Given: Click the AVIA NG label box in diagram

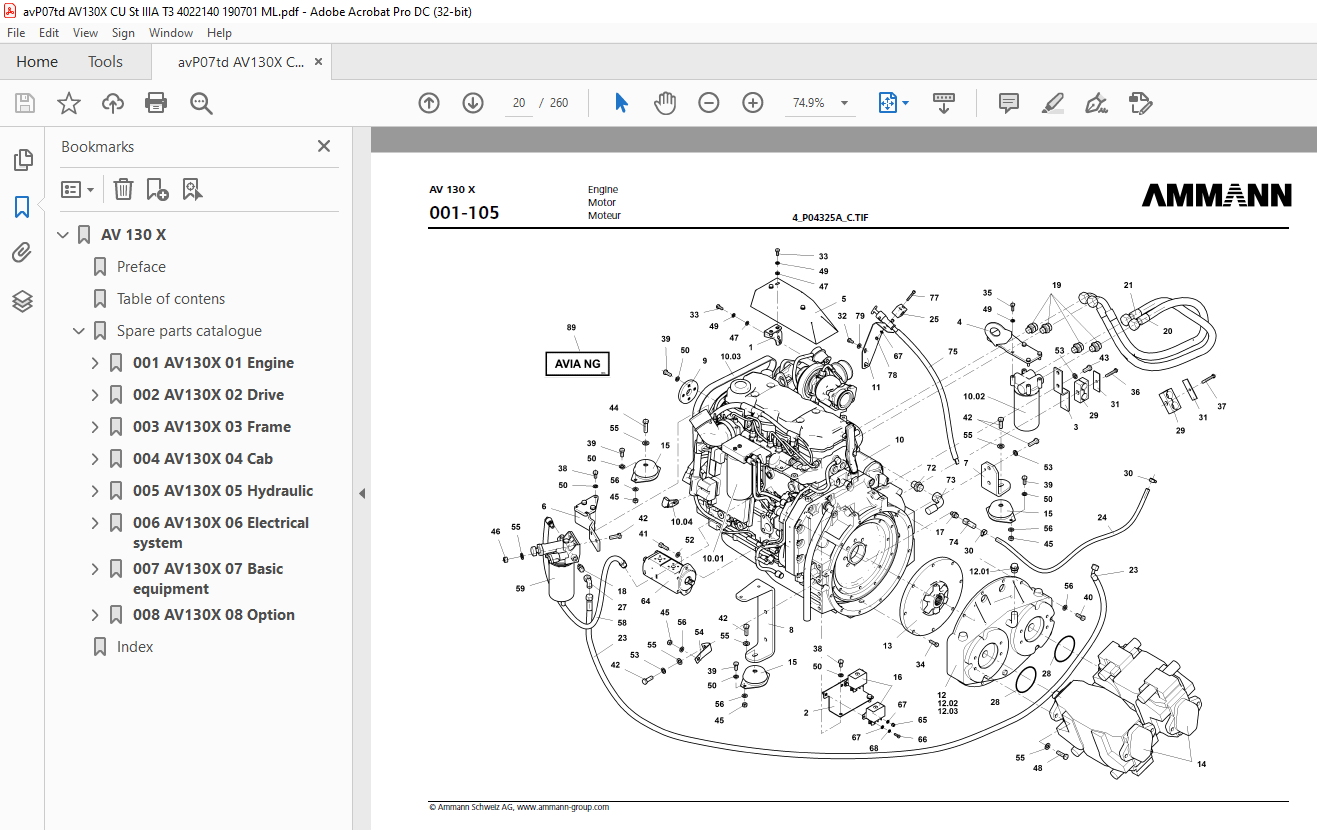Looking at the screenshot, I should click(578, 364).
